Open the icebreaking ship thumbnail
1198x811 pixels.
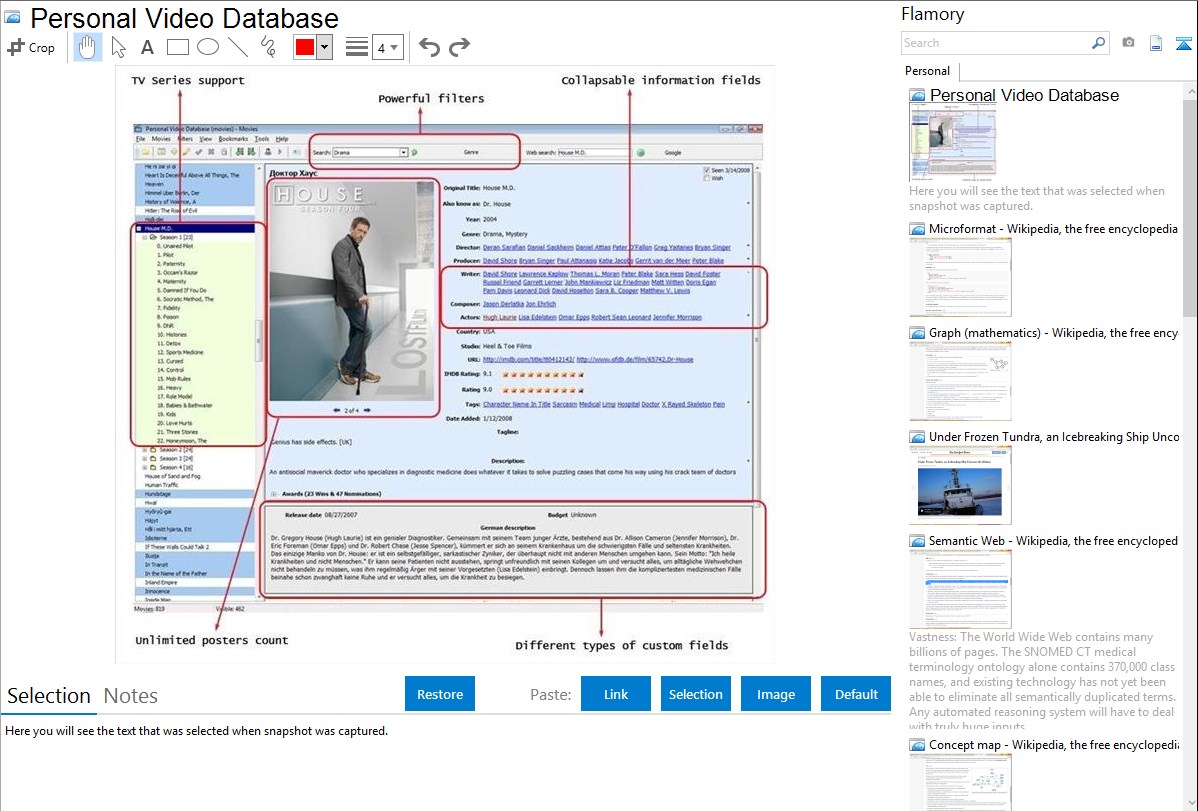960,485
